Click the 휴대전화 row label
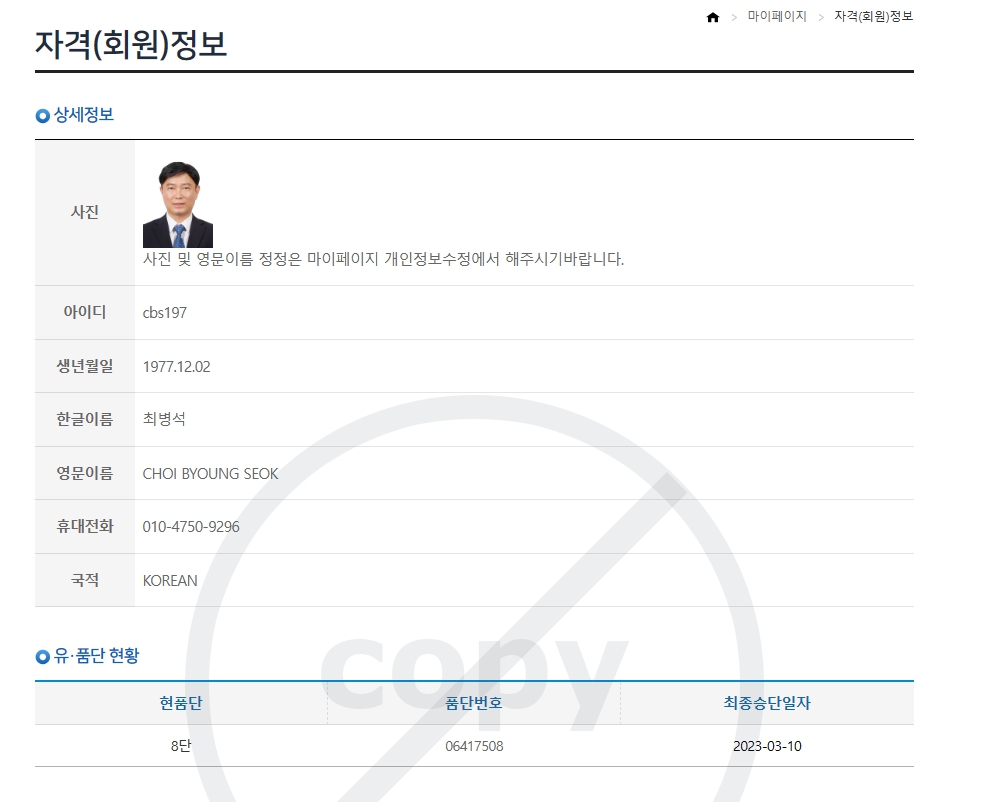This screenshot has width=985, height=802. click(85, 526)
